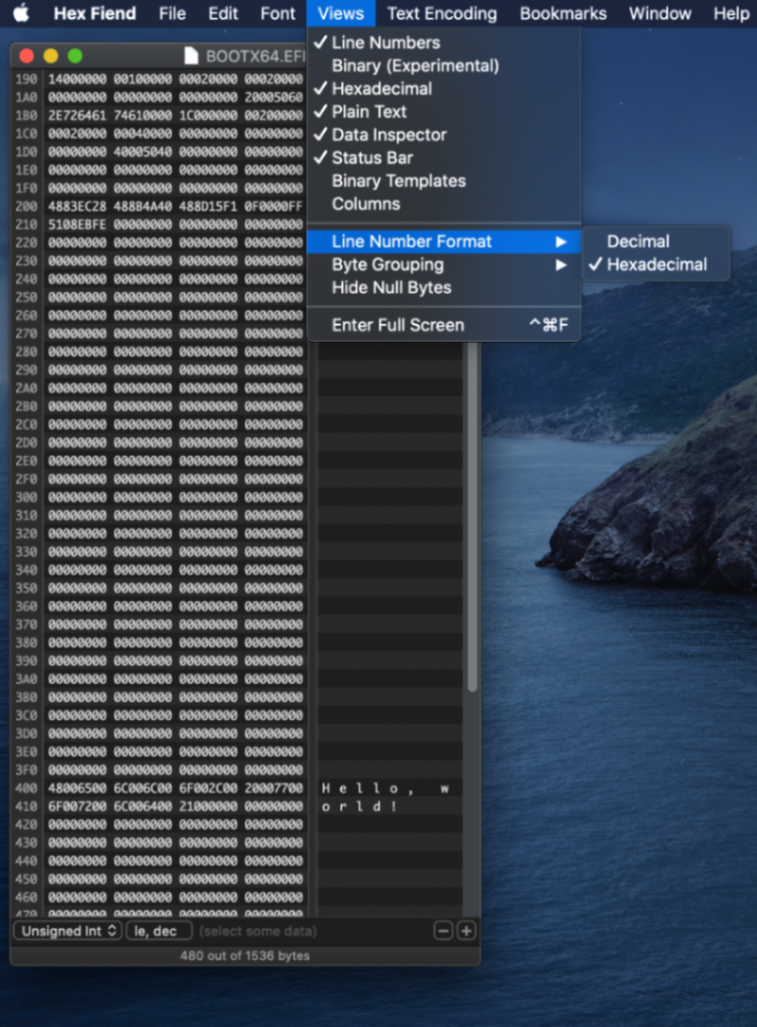Open the Apple menu
Viewport: 757px width, 1027px height.
coord(21,13)
